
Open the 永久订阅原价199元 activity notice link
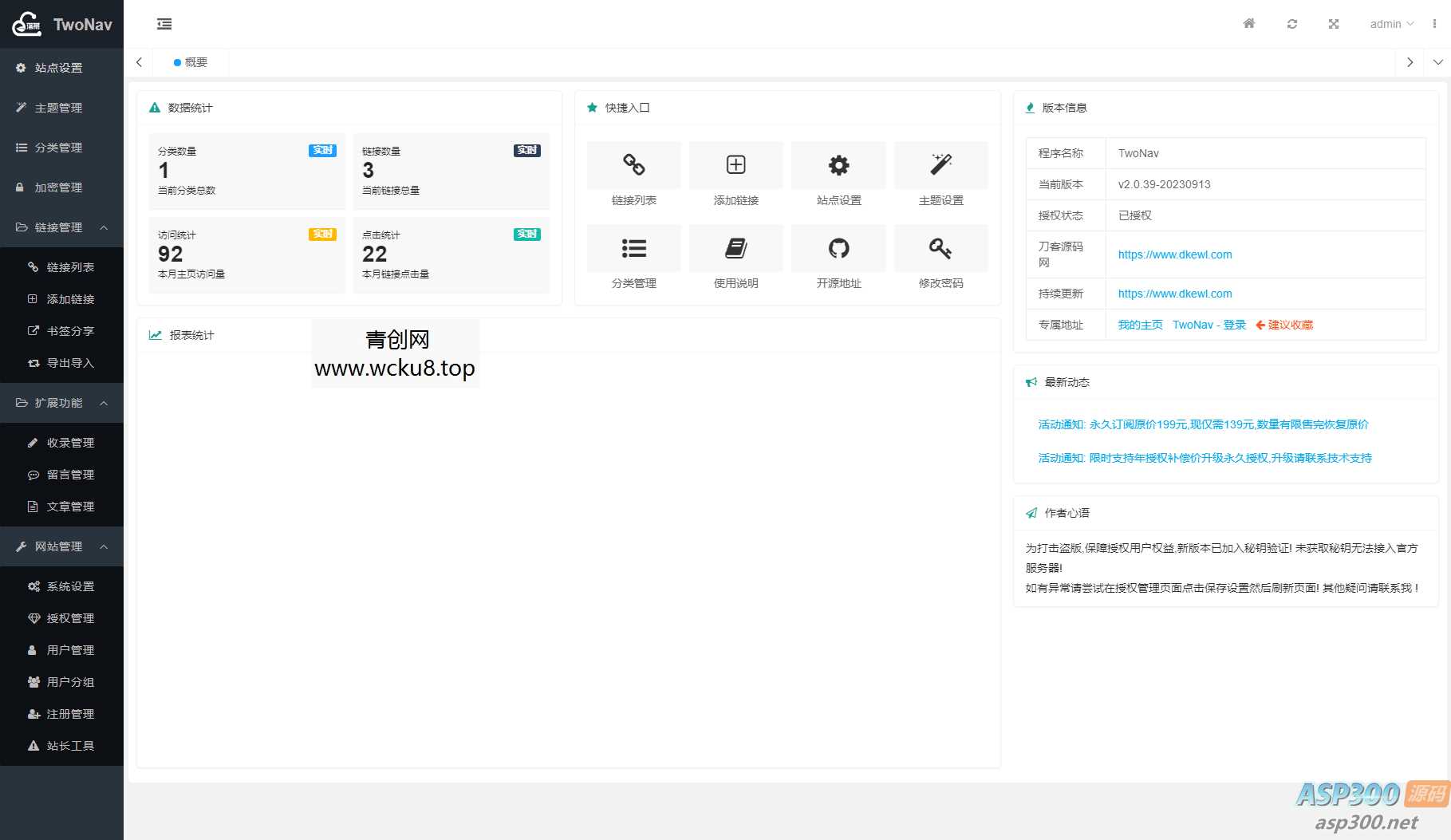1203,424
